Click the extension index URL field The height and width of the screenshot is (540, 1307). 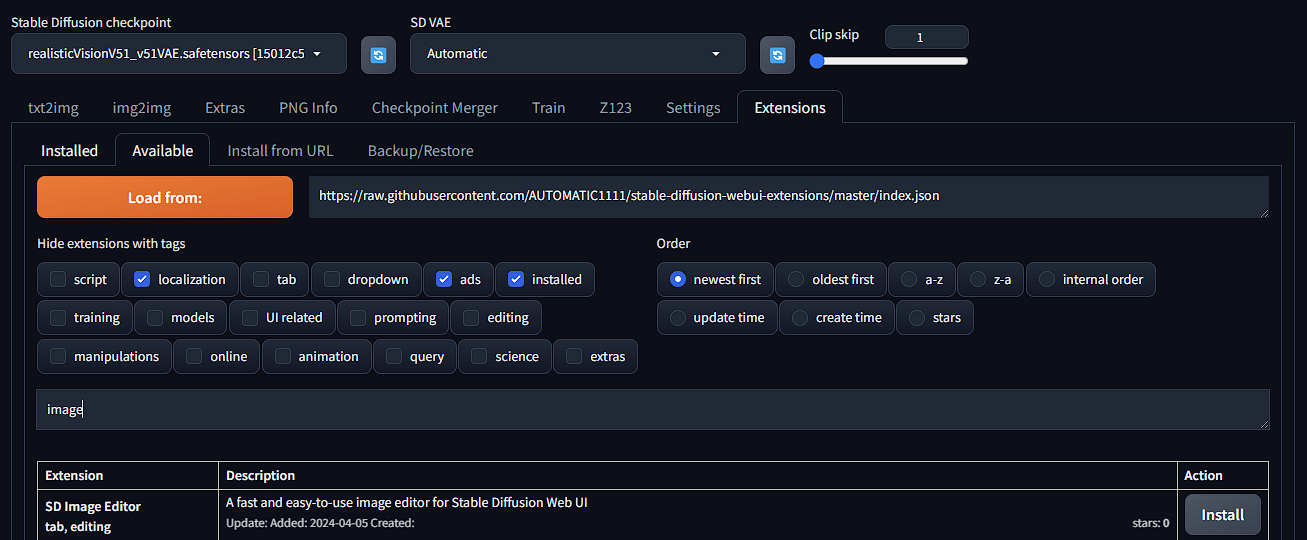click(x=789, y=197)
